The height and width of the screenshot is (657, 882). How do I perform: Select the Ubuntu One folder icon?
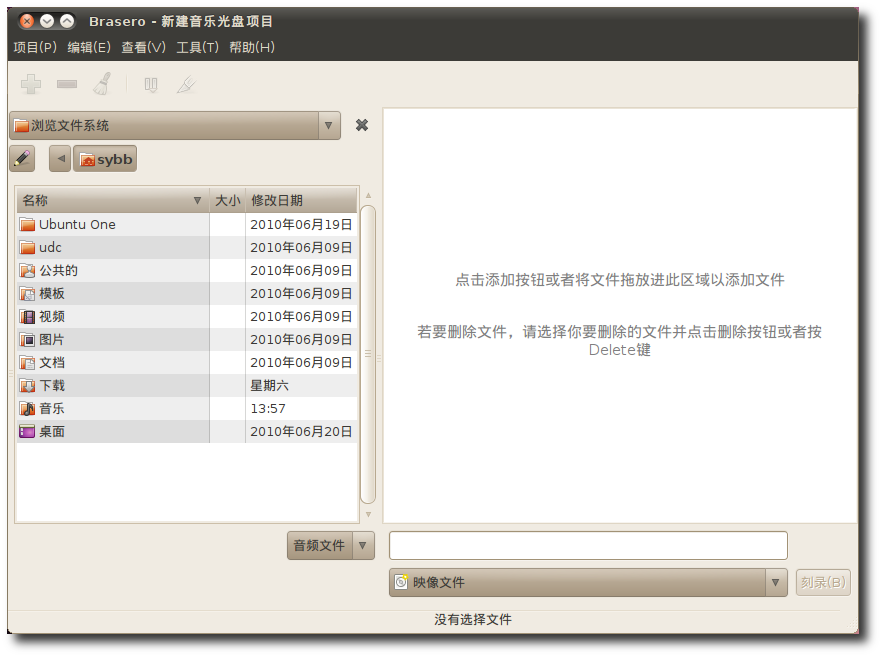point(27,225)
